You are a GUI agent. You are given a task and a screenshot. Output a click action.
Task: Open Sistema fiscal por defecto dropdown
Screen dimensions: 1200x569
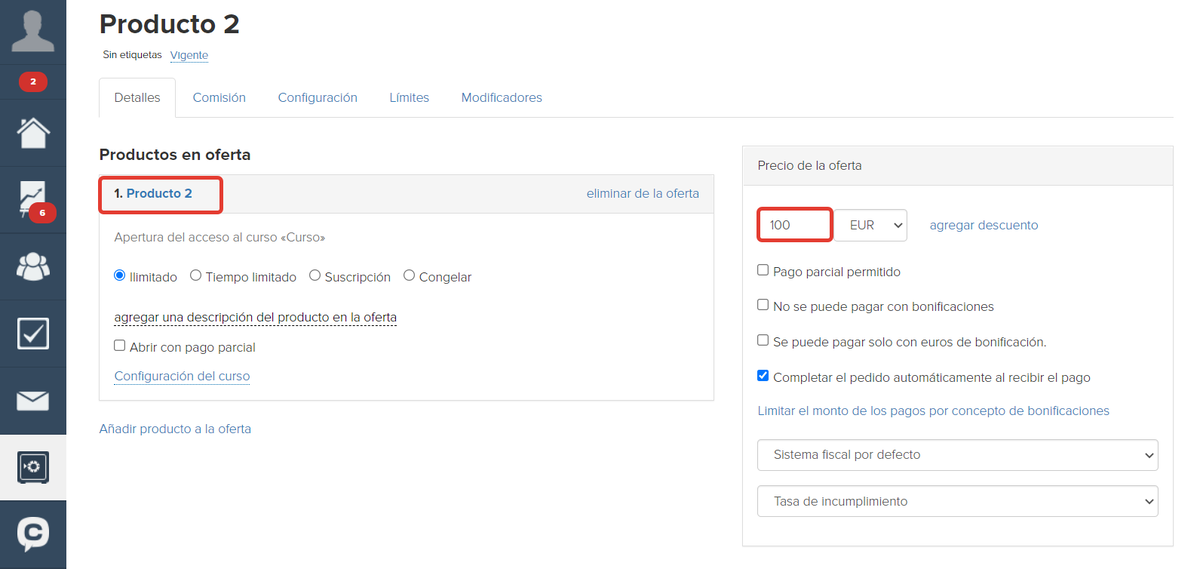click(958, 454)
